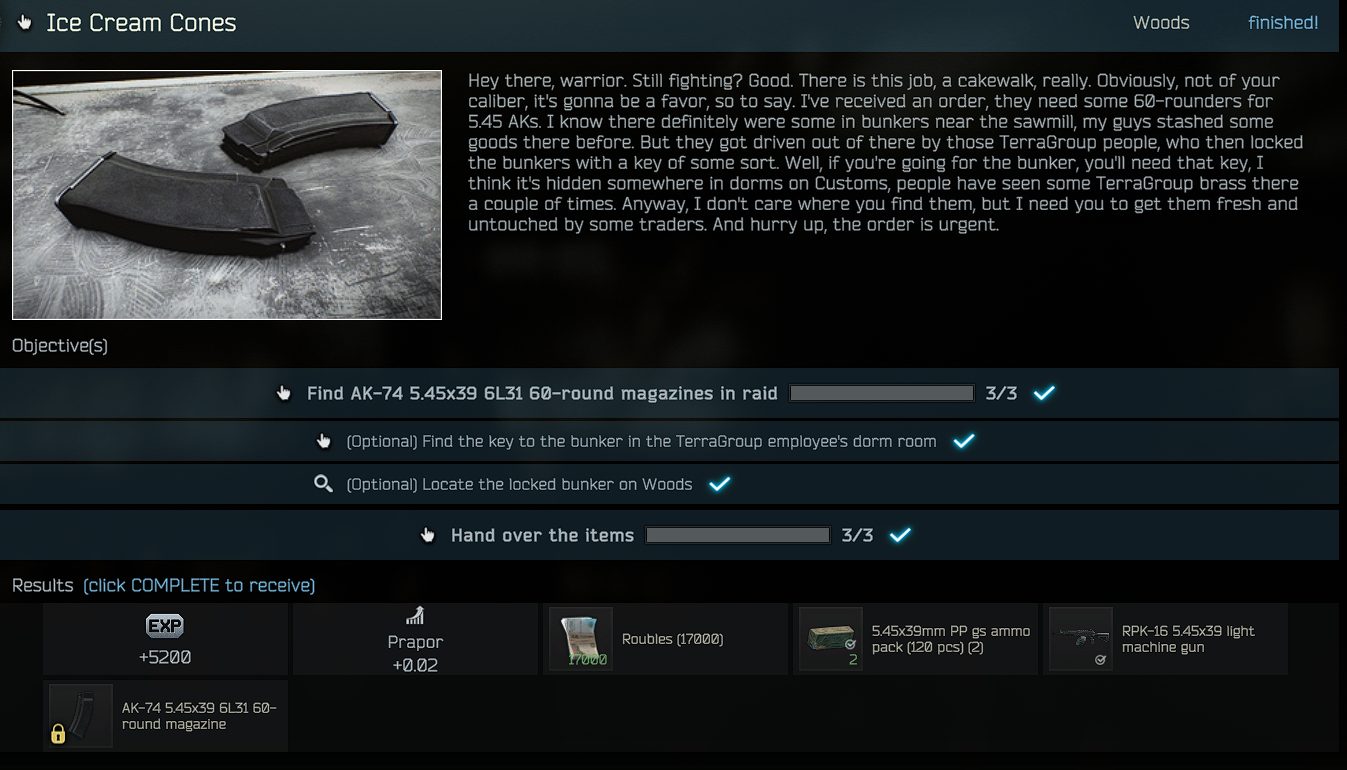This screenshot has width=1347, height=770.
Task: Click the Roubles (17000) reward label
Action: click(x=672, y=639)
